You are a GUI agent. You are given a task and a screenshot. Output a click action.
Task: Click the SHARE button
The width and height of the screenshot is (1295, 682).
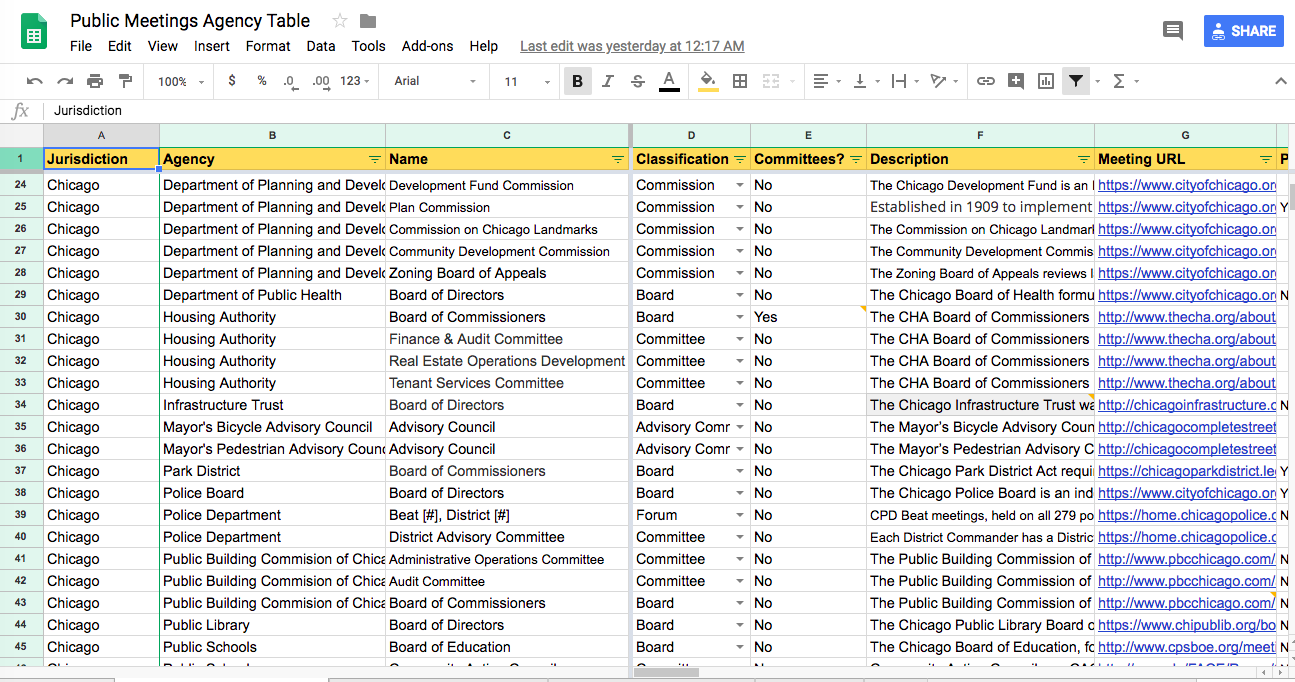point(1243,31)
